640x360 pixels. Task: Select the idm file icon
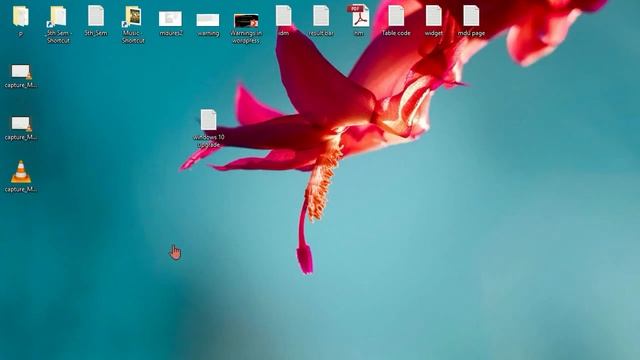284,16
